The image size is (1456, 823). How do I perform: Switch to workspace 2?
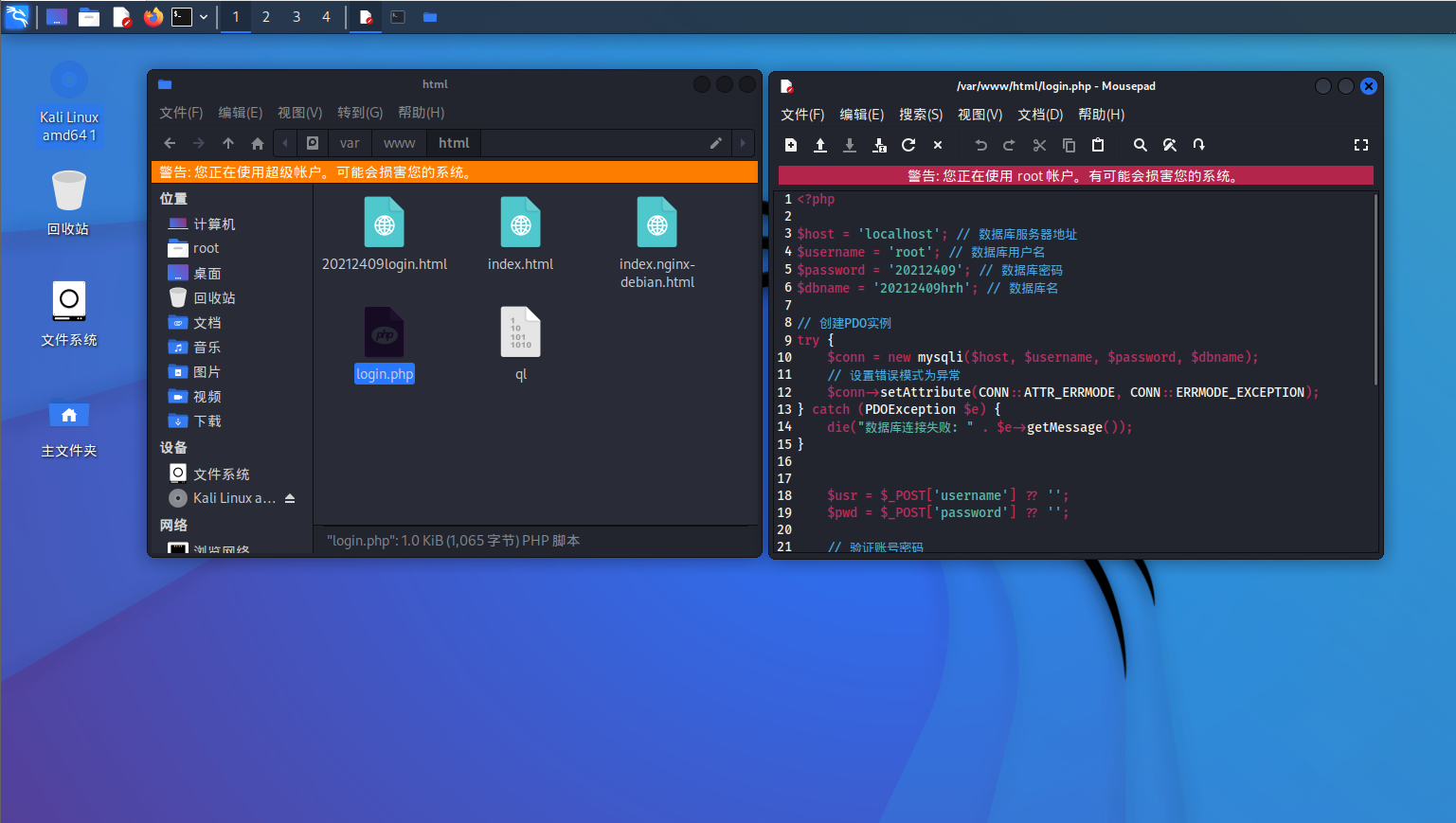point(266,17)
